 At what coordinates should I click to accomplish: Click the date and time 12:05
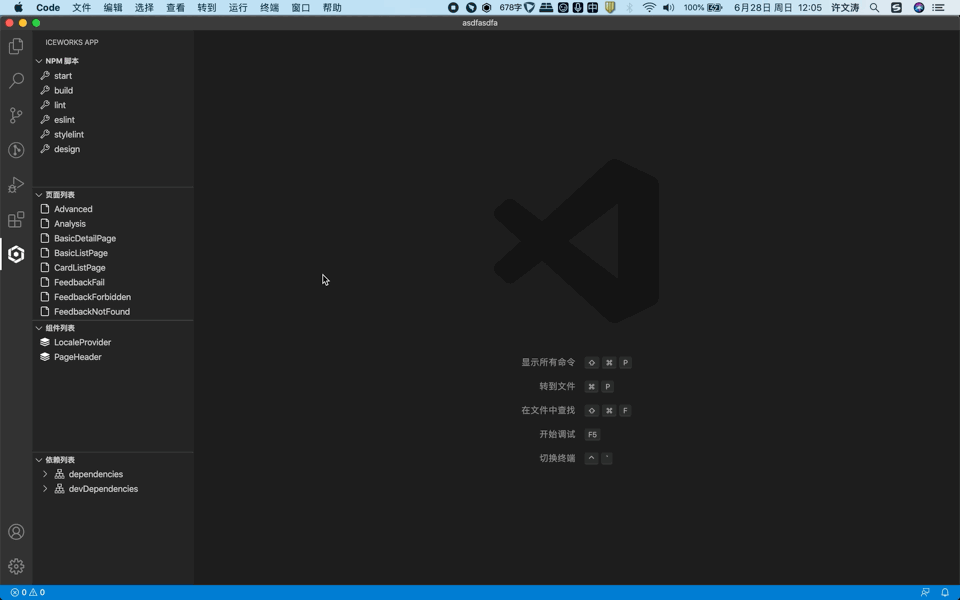[x=778, y=8]
